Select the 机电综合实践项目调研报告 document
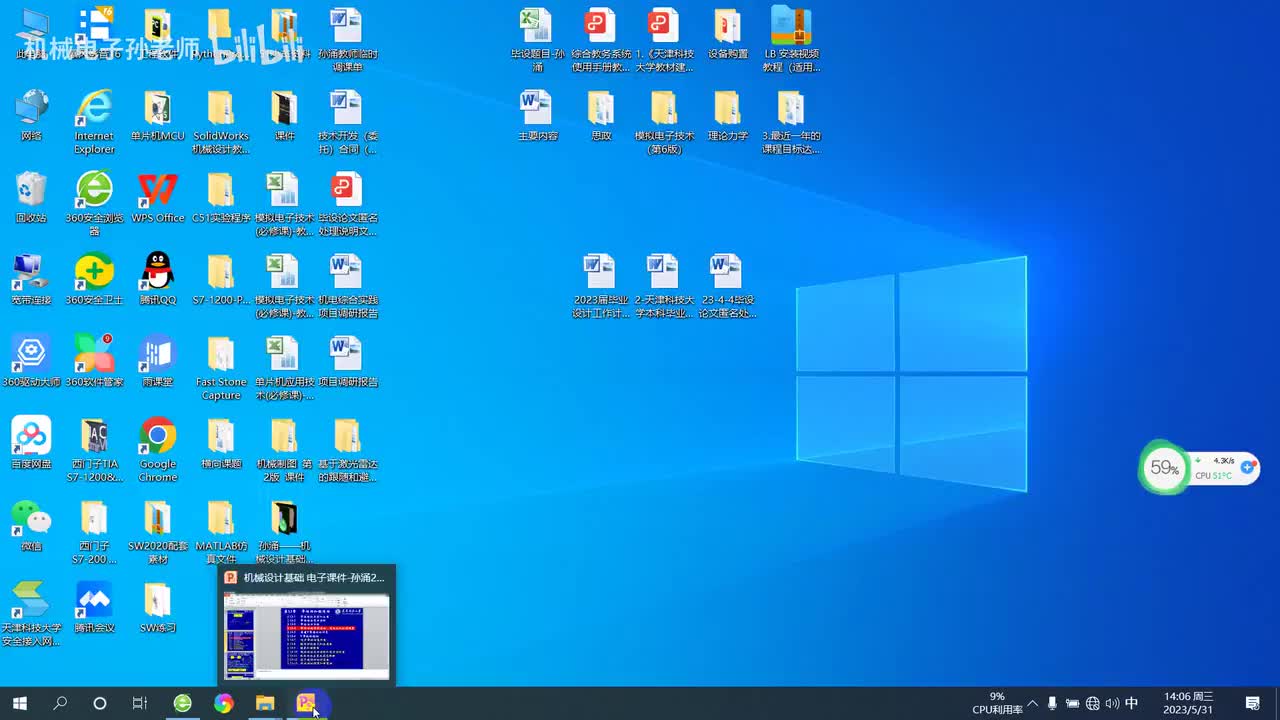1280x720 pixels. click(347, 286)
